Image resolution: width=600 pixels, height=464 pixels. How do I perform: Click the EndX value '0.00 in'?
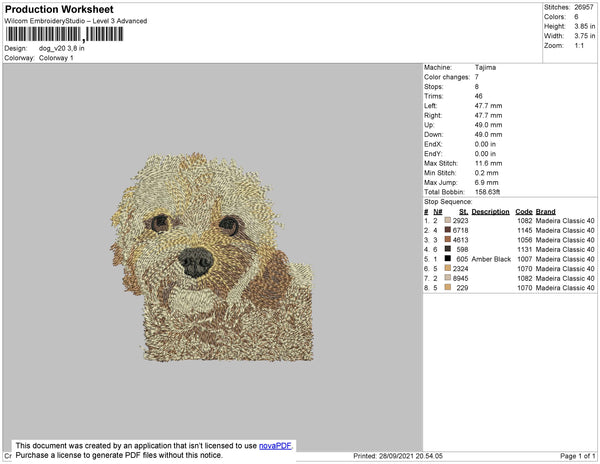click(x=485, y=144)
